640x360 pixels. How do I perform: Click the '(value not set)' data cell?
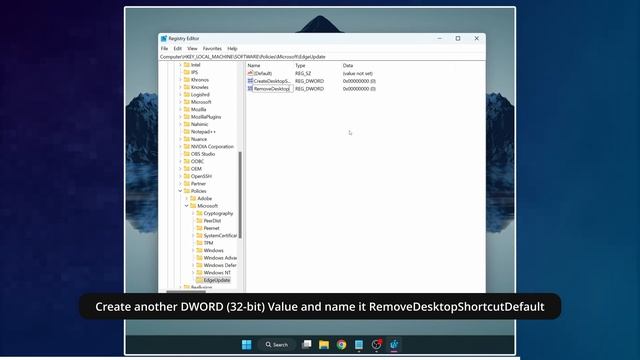358,73
